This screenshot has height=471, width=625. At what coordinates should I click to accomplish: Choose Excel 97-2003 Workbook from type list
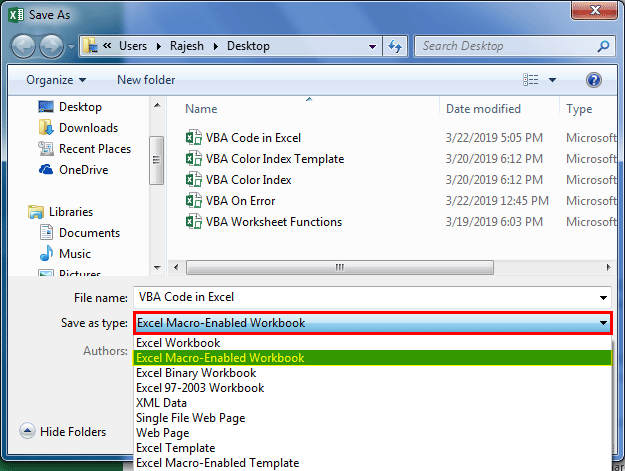click(x=372, y=388)
